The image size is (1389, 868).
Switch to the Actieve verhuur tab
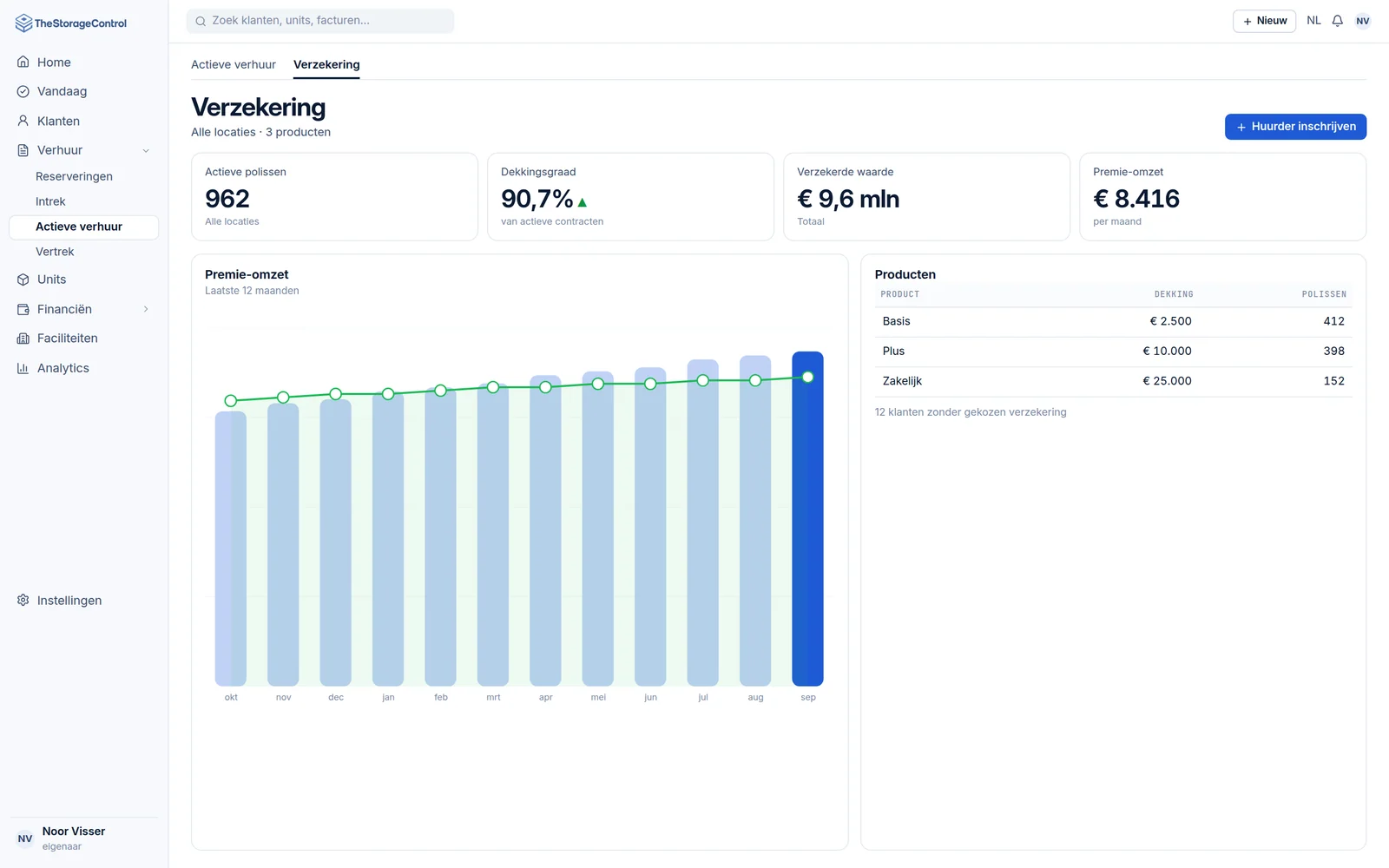coord(234,64)
